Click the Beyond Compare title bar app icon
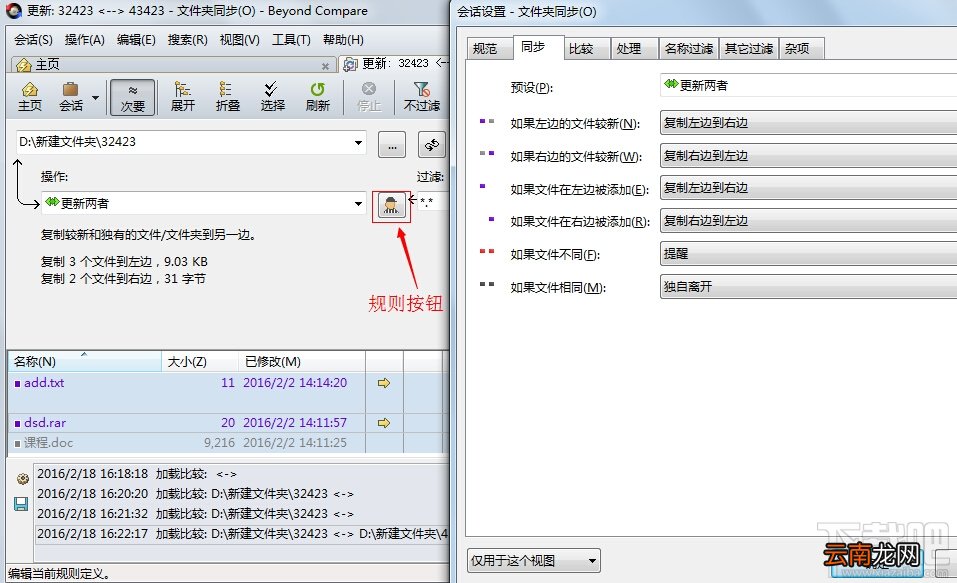Screen dimensions: 957x583 point(14,11)
